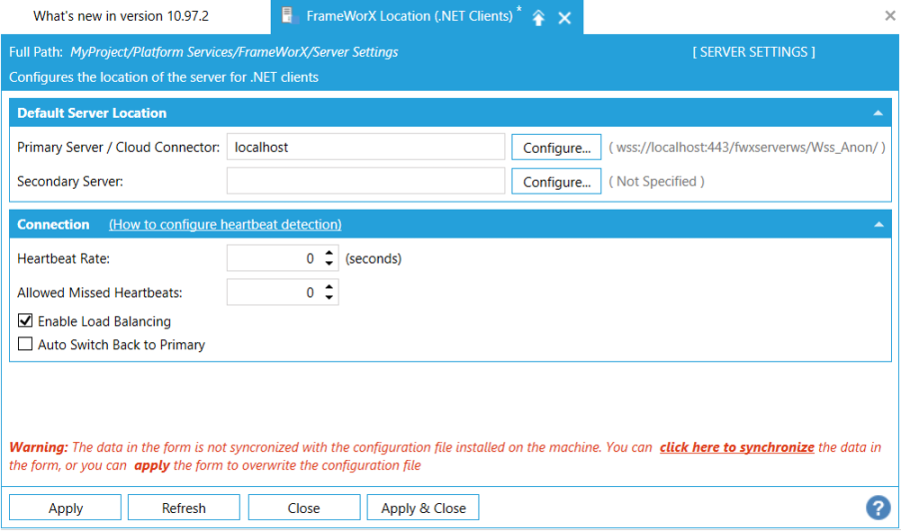
Task: Configure the Secondary Server
Action: 556,182
